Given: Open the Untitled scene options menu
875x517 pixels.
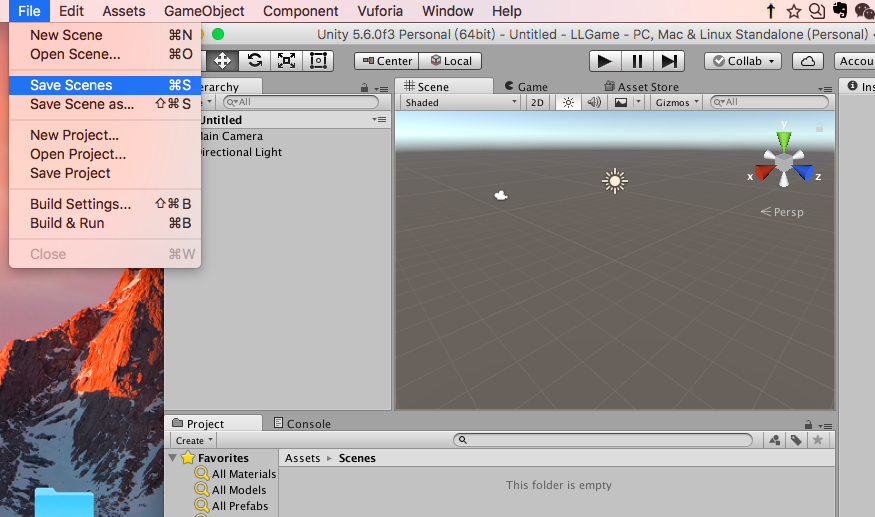Looking at the screenshot, I should [379, 119].
